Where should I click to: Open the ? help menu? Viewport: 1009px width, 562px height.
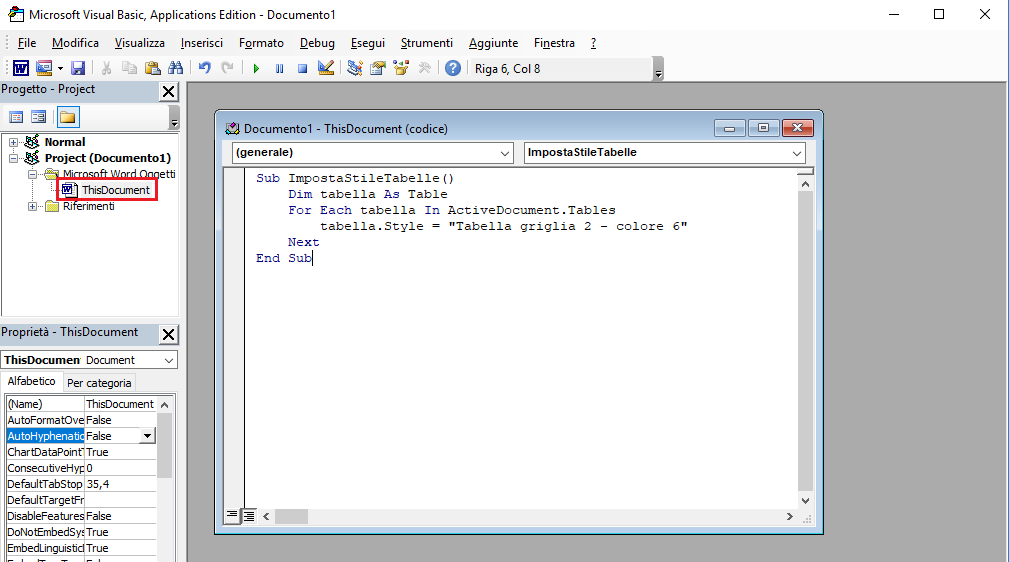tap(593, 43)
